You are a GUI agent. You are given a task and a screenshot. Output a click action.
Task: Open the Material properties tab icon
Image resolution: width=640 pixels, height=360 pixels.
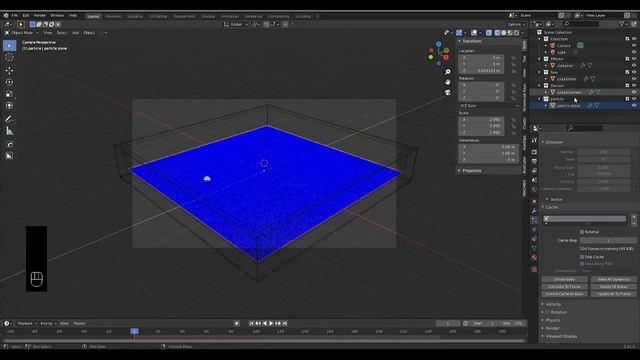point(534,258)
